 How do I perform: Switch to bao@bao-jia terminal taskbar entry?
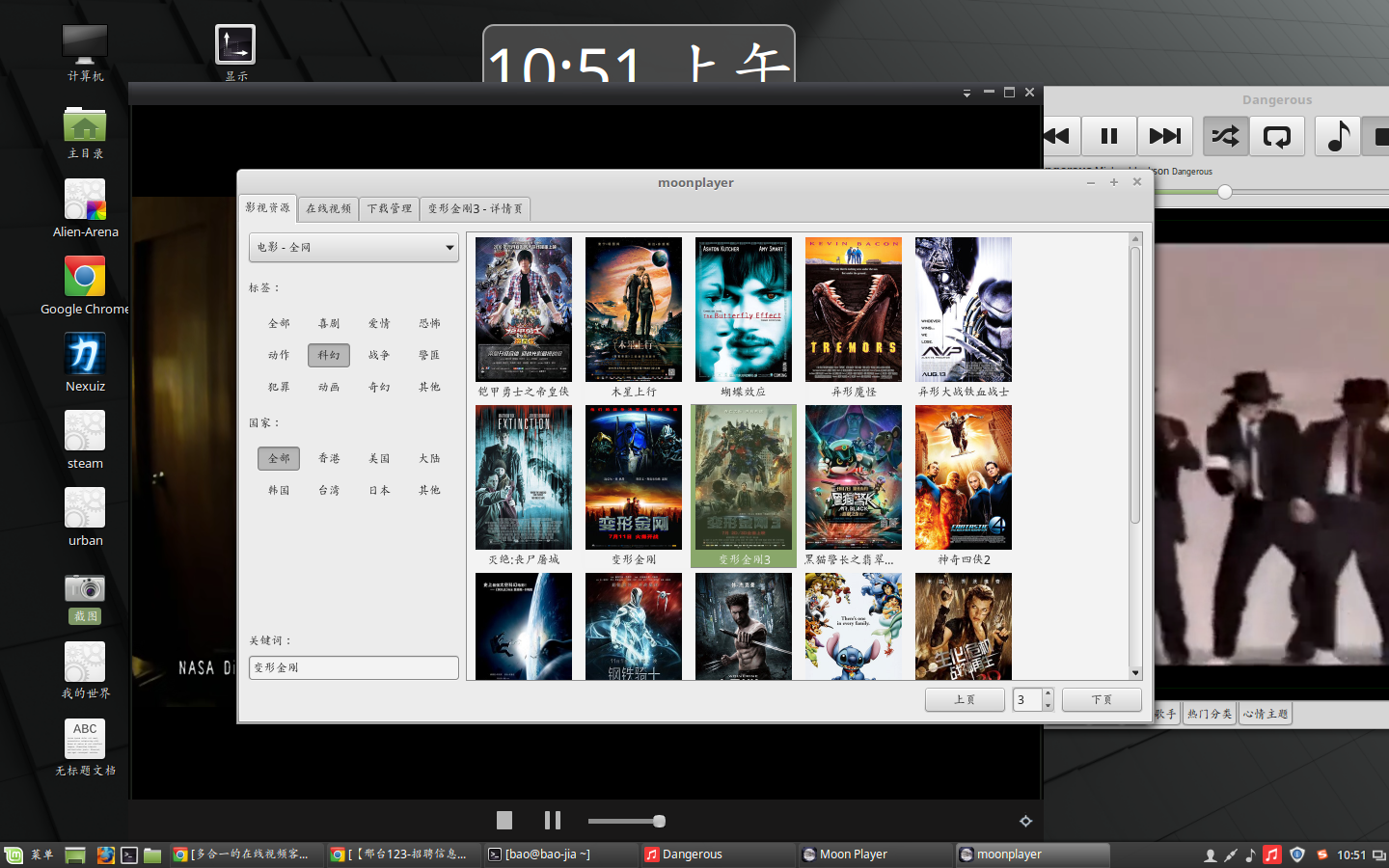point(559,854)
